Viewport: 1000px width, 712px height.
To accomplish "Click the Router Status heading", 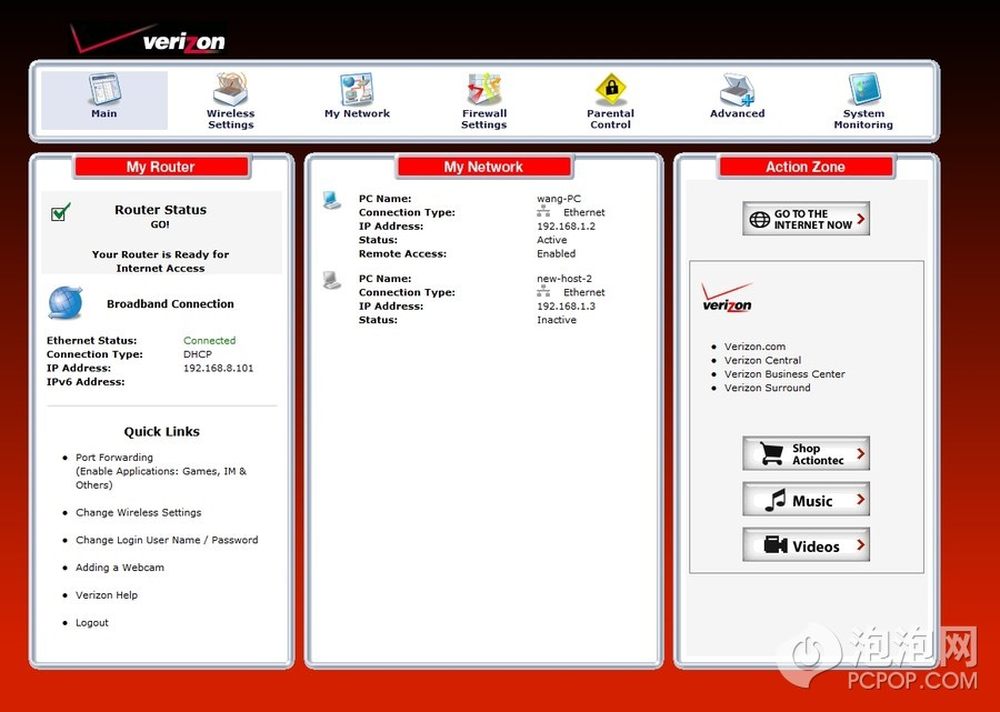I will tap(161, 210).
